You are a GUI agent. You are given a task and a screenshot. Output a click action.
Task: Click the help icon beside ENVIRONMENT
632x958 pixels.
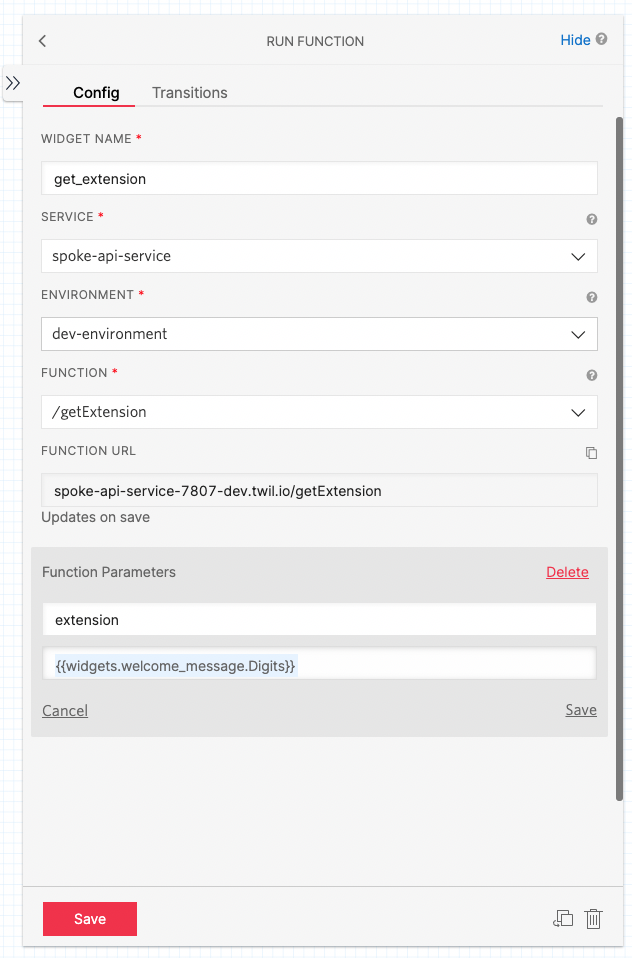tap(591, 297)
